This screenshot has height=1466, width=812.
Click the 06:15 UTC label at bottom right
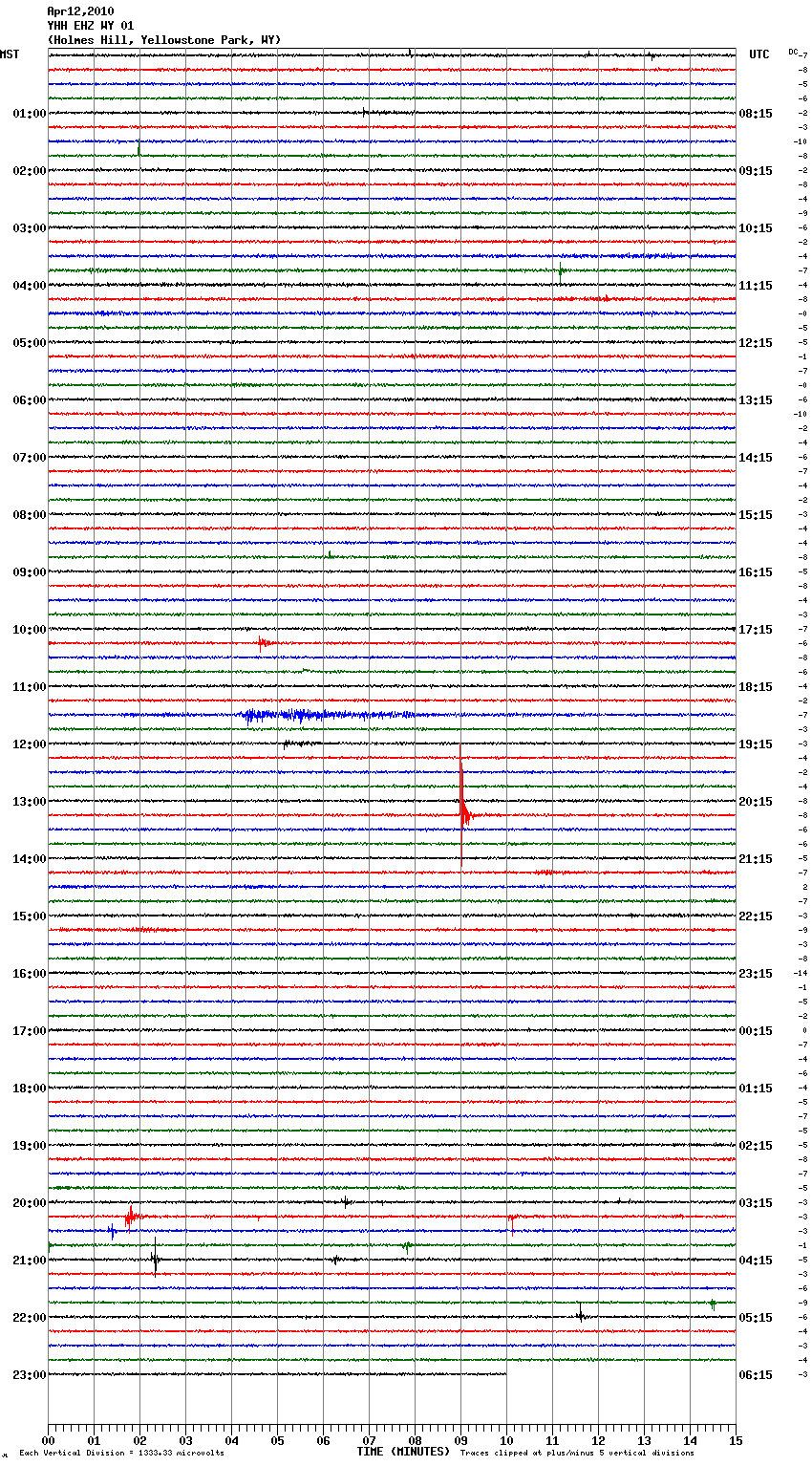click(756, 1375)
